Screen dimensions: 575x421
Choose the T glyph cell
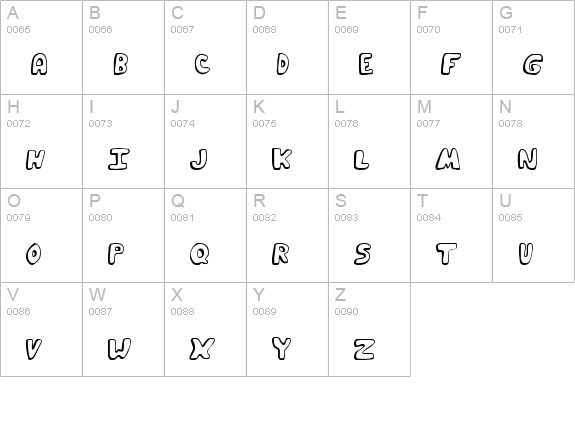[x=451, y=235]
